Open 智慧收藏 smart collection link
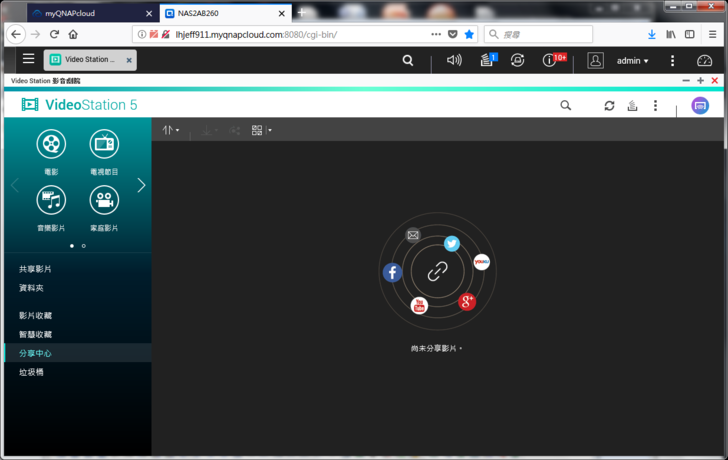728x460 pixels. point(35,335)
